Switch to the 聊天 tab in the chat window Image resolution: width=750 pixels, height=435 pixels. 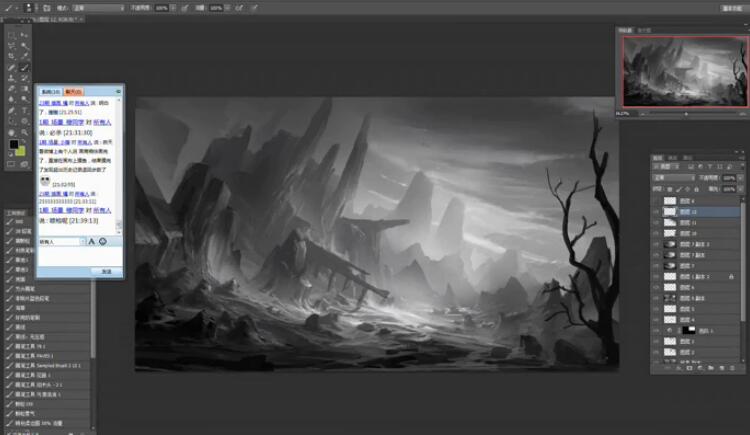pos(73,91)
